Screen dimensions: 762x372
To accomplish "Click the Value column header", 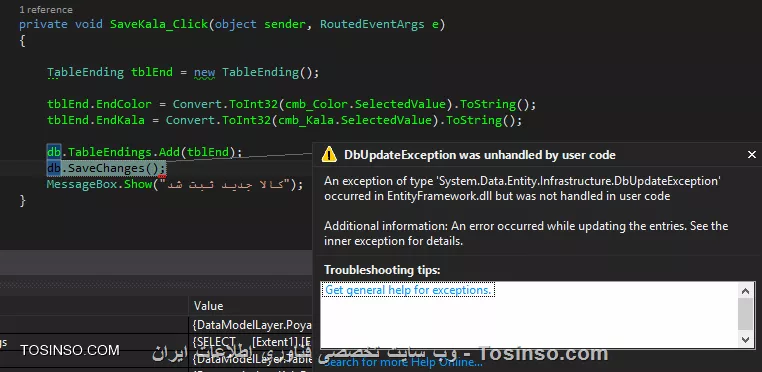I will point(208,306).
